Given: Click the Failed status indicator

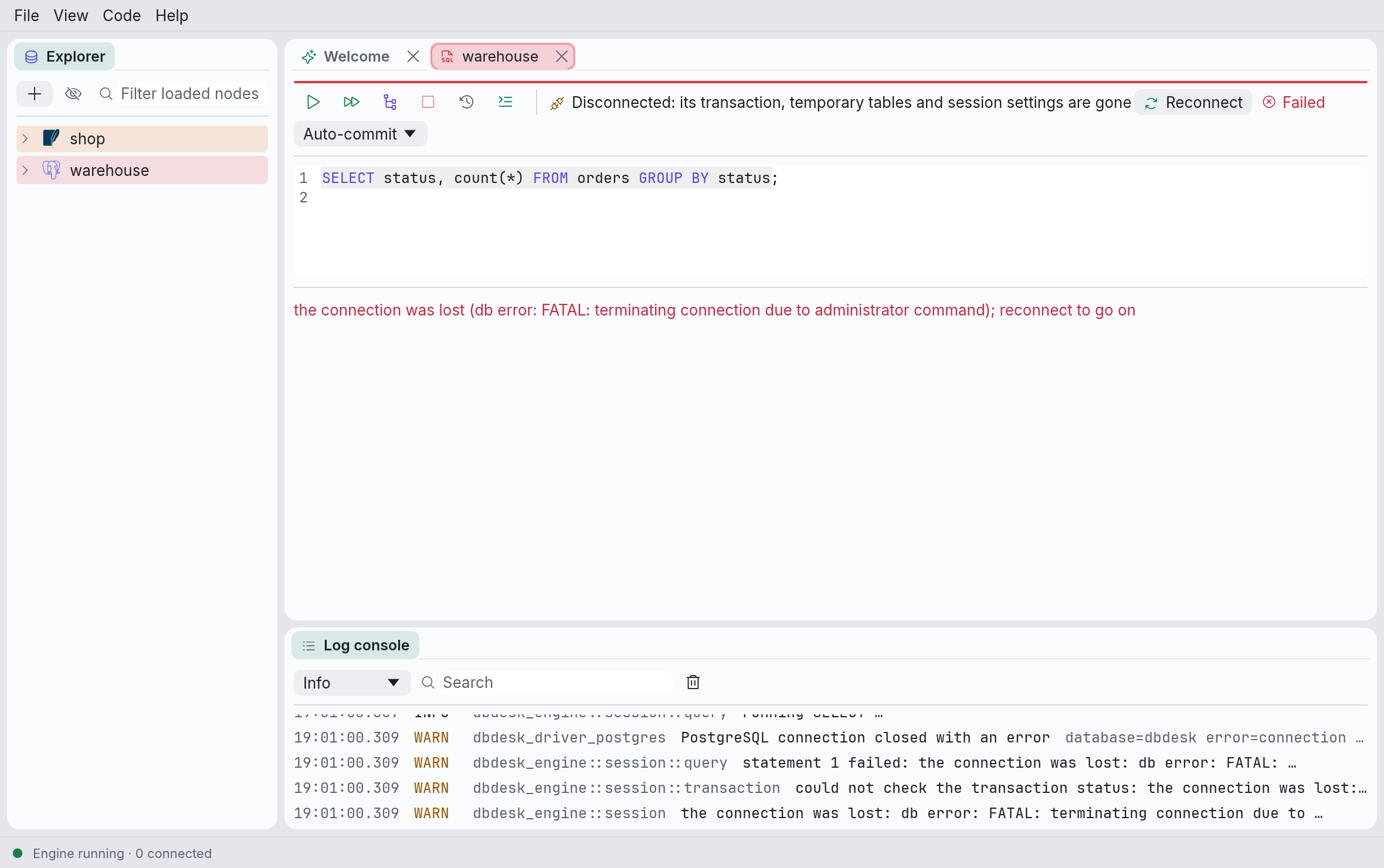Looking at the screenshot, I should click(x=1294, y=103).
